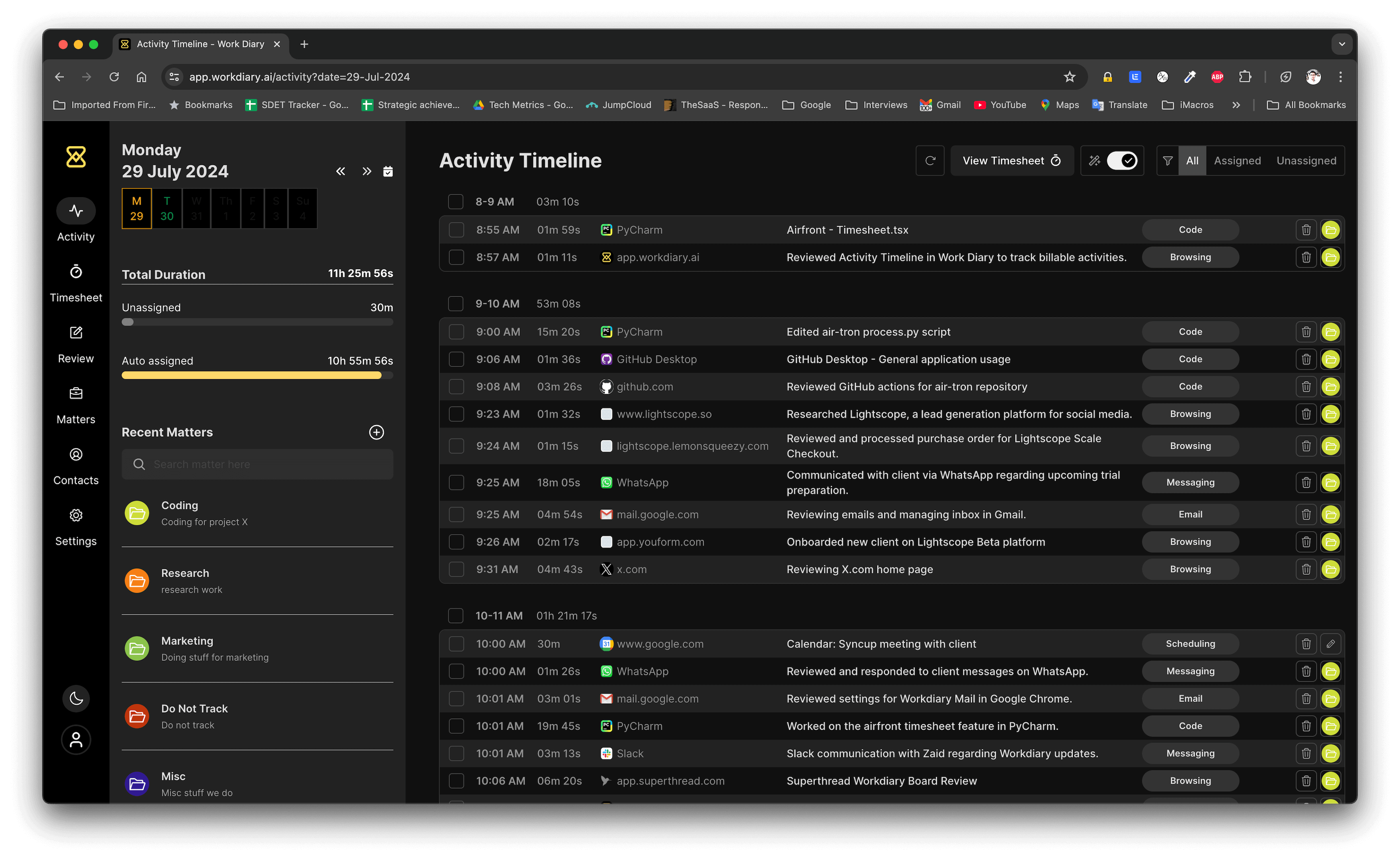Screen dimensions: 1400x860
Task: Click the Search matter input field
Action: pyautogui.click(x=258, y=465)
